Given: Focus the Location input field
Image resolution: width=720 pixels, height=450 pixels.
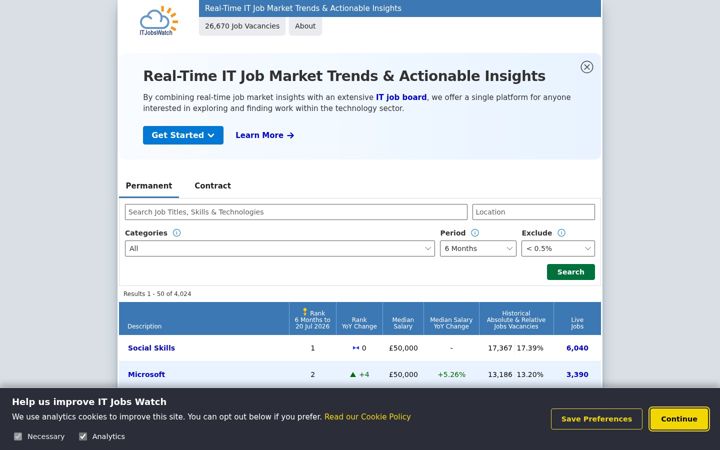Looking at the screenshot, I should [533, 212].
